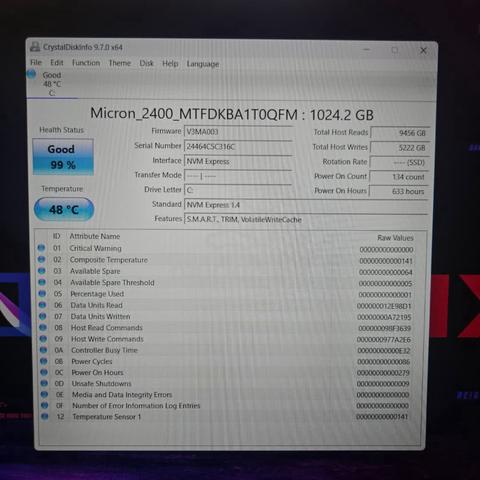Click the Interface field NVM Express
The width and height of the screenshot is (480, 480).
click(x=238, y=161)
